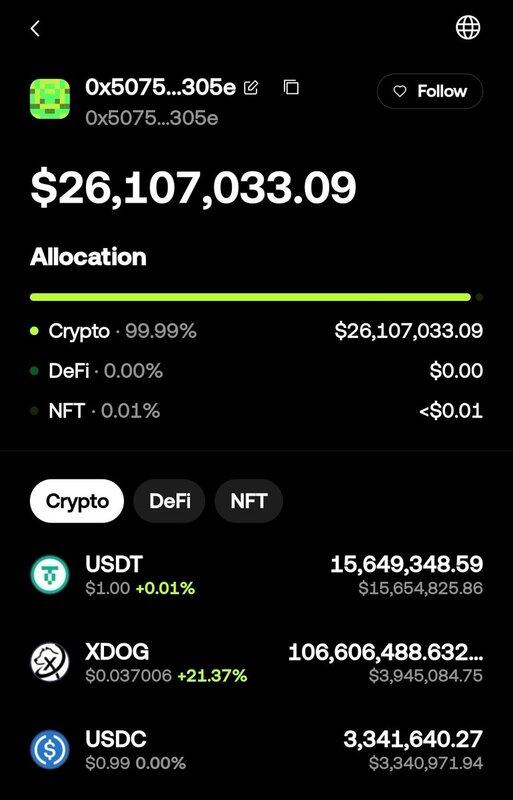Open the DeFi 0.00% allocation row

(256, 371)
